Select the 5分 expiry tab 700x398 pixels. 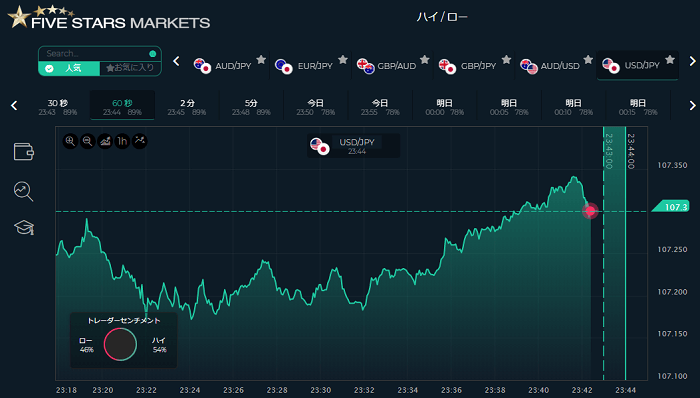point(251,106)
